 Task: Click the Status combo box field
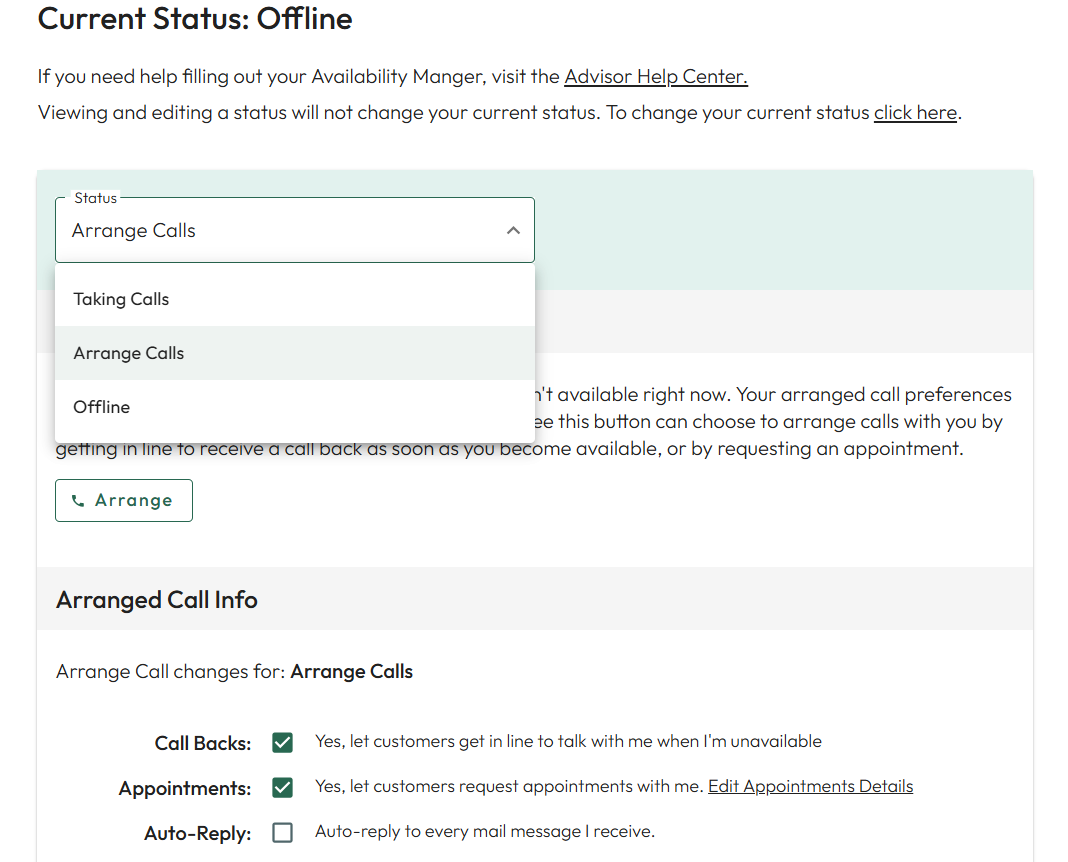coord(280,231)
